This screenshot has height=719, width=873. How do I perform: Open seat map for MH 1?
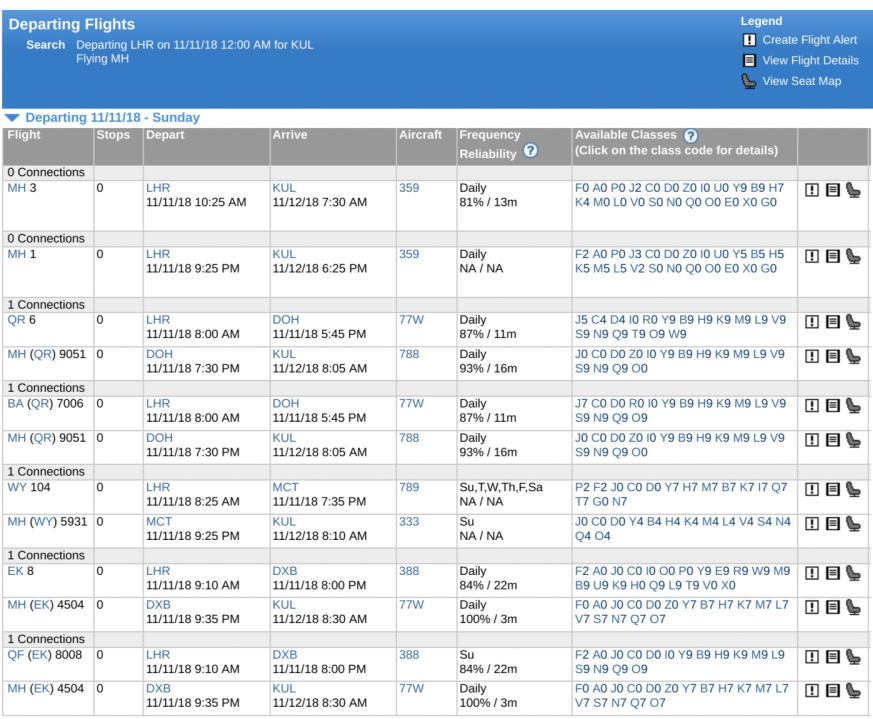point(853,256)
